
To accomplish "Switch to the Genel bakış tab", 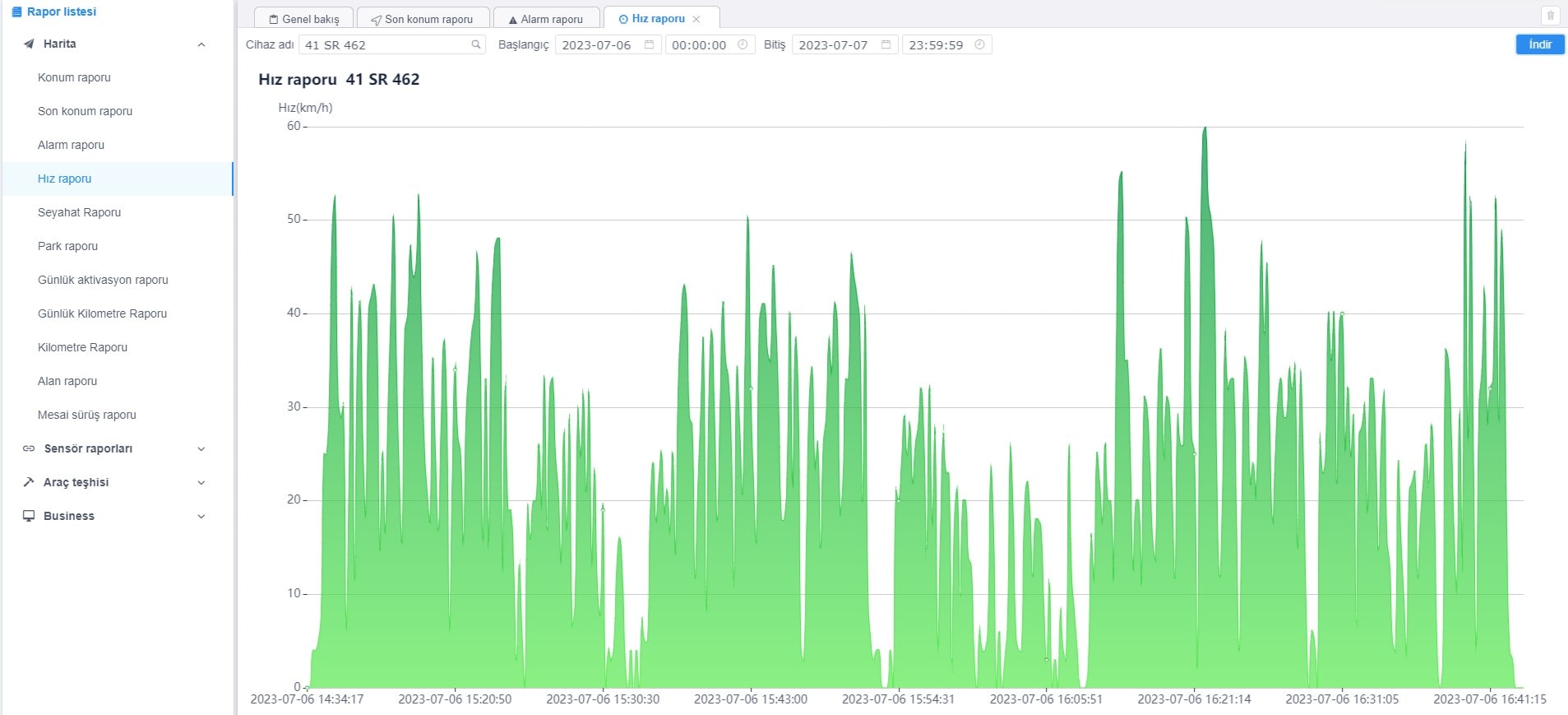I will 303,18.
